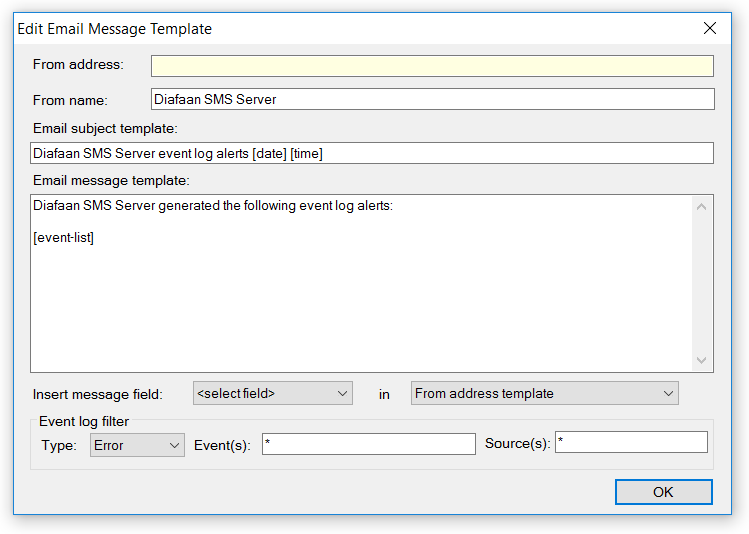Click the 'From address:' label
The image size is (749, 534).
tap(78, 64)
